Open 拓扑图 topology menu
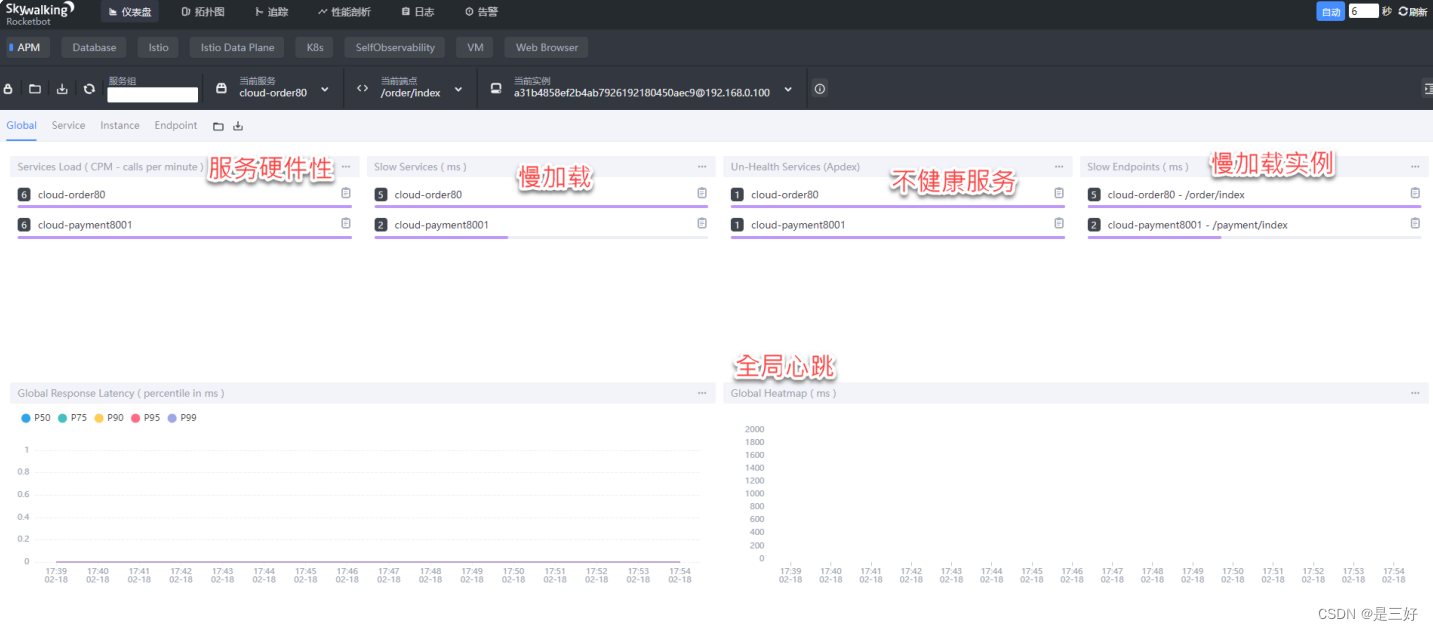Image resolution: width=1433 pixels, height=631 pixels. [203, 12]
